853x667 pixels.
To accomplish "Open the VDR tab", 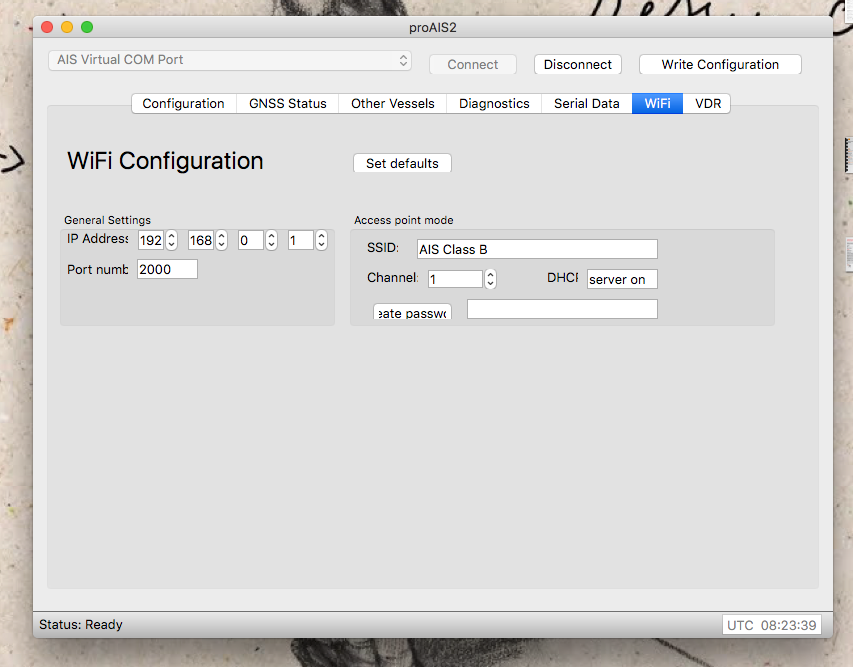I will [707, 103].
